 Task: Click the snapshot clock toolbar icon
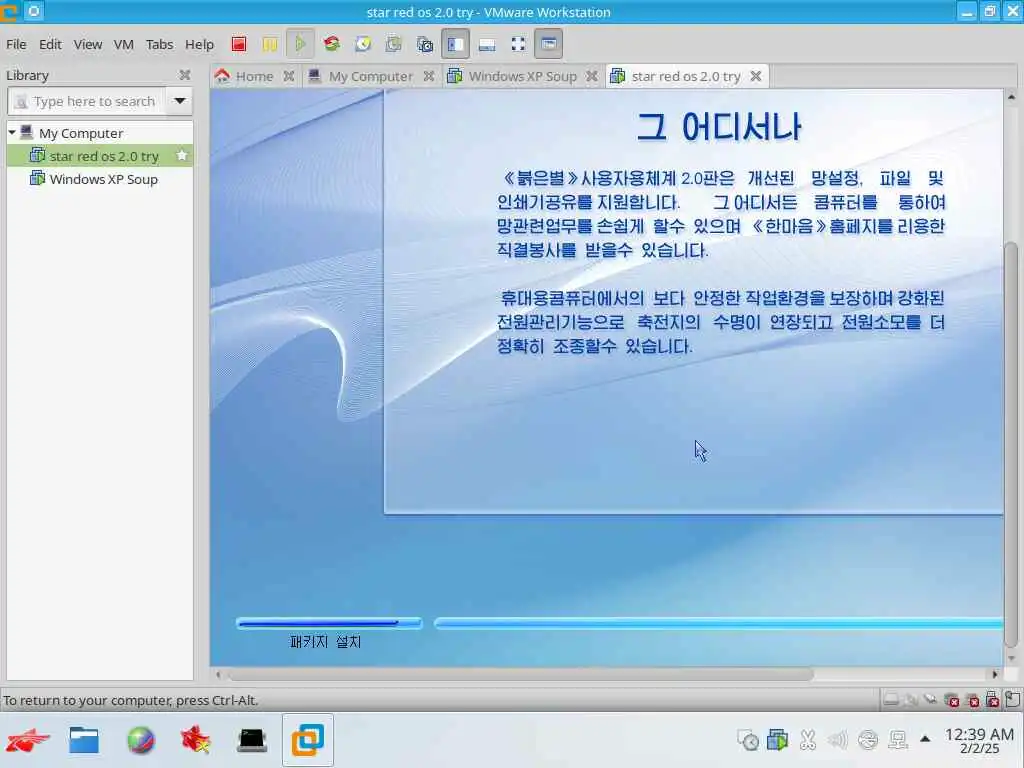363,44
